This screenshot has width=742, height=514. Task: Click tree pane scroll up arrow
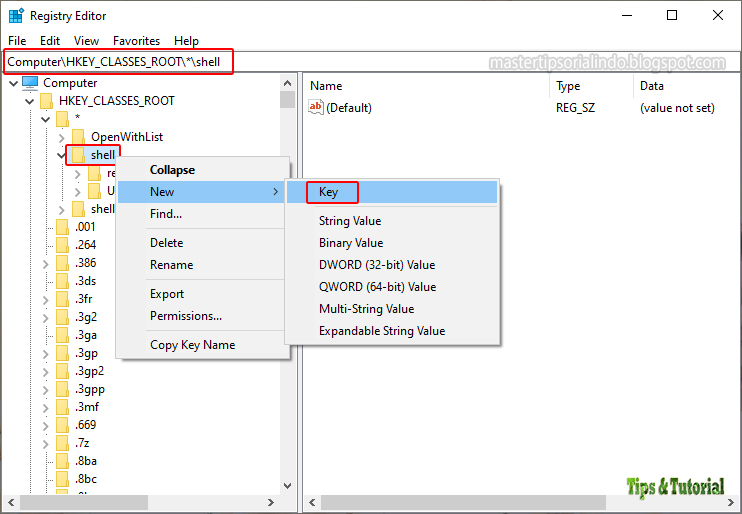point(287,83)
